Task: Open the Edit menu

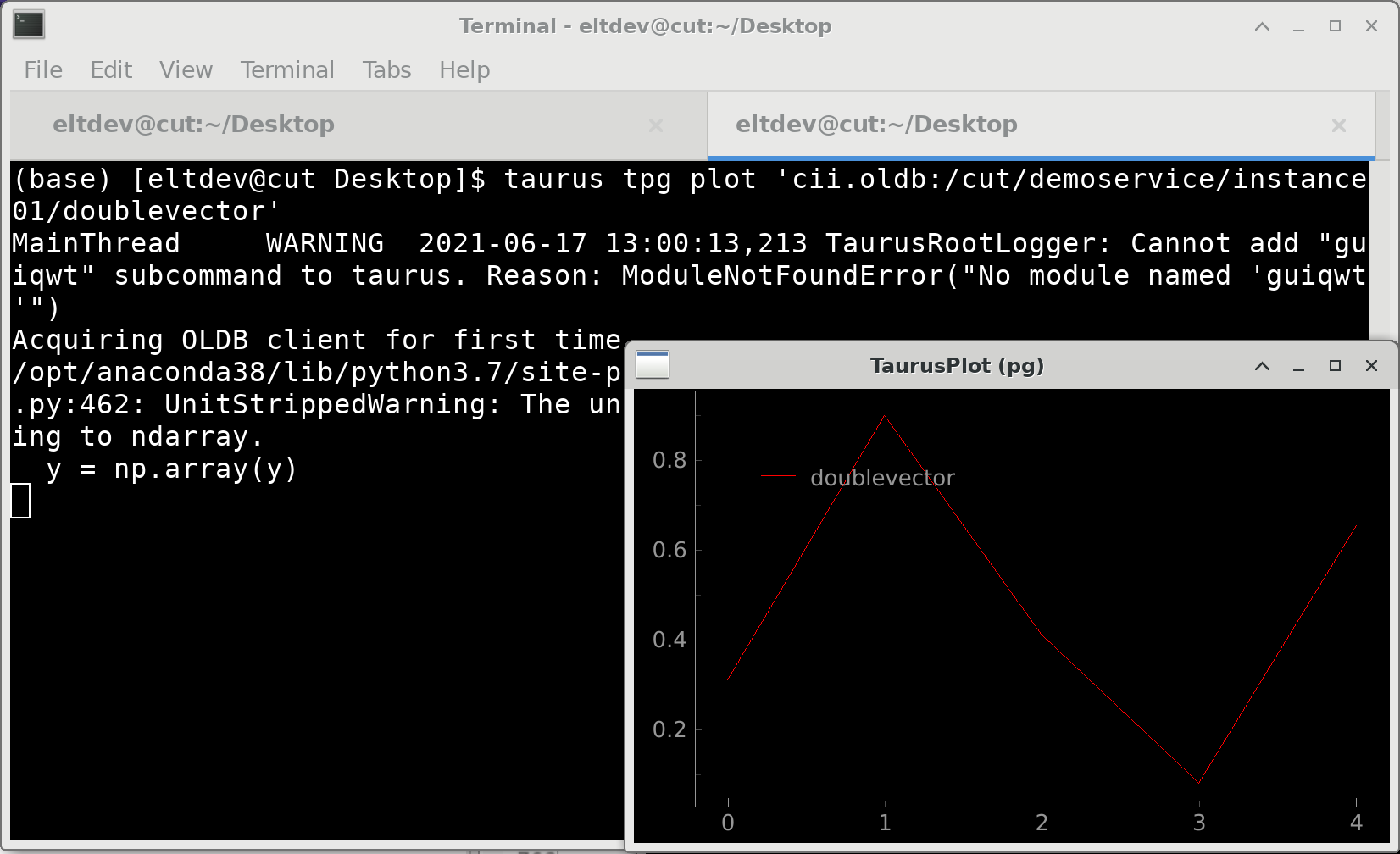Action: (110, 70)
